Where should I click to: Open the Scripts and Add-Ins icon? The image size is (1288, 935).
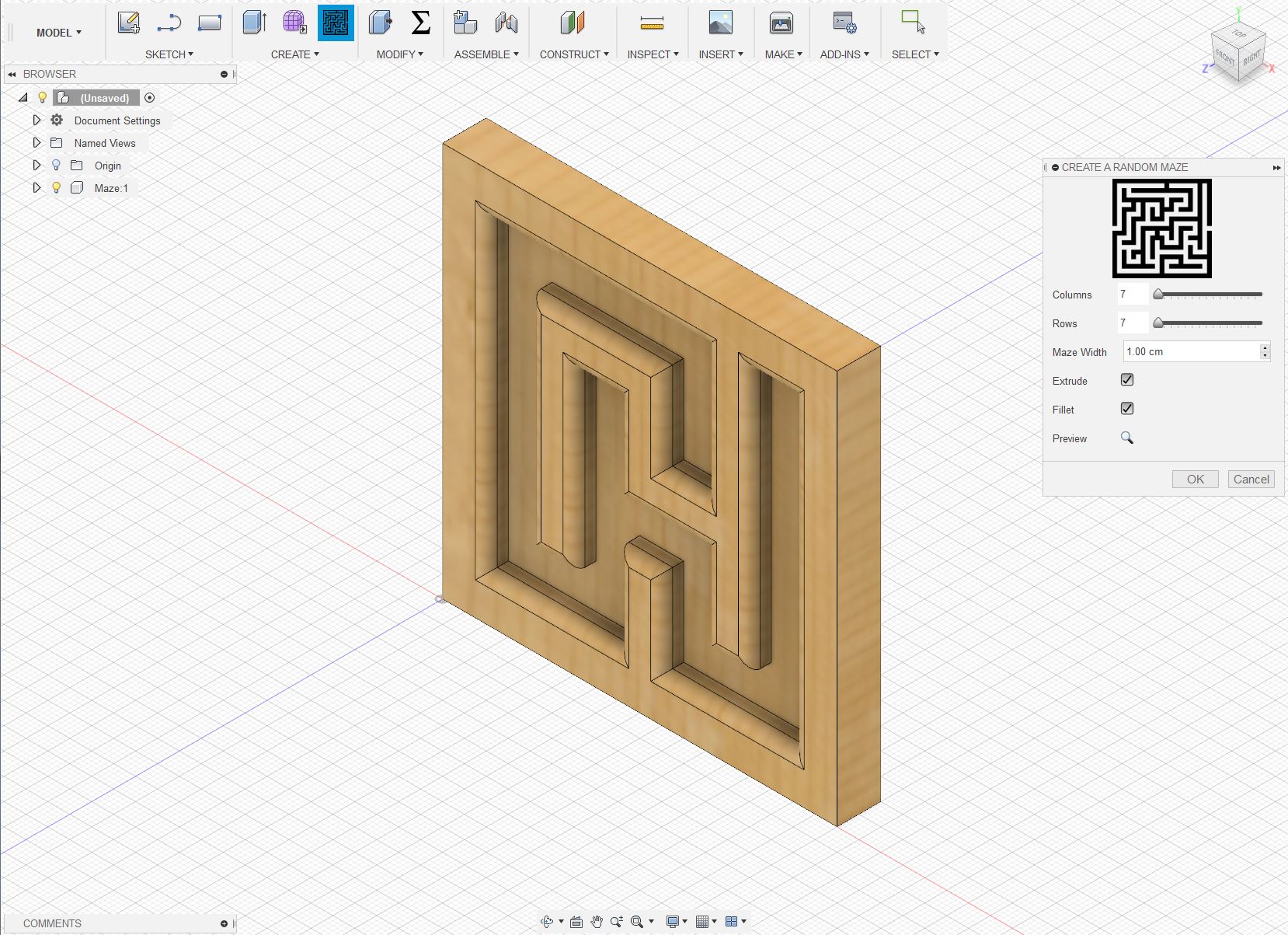[x=844, y=23]
